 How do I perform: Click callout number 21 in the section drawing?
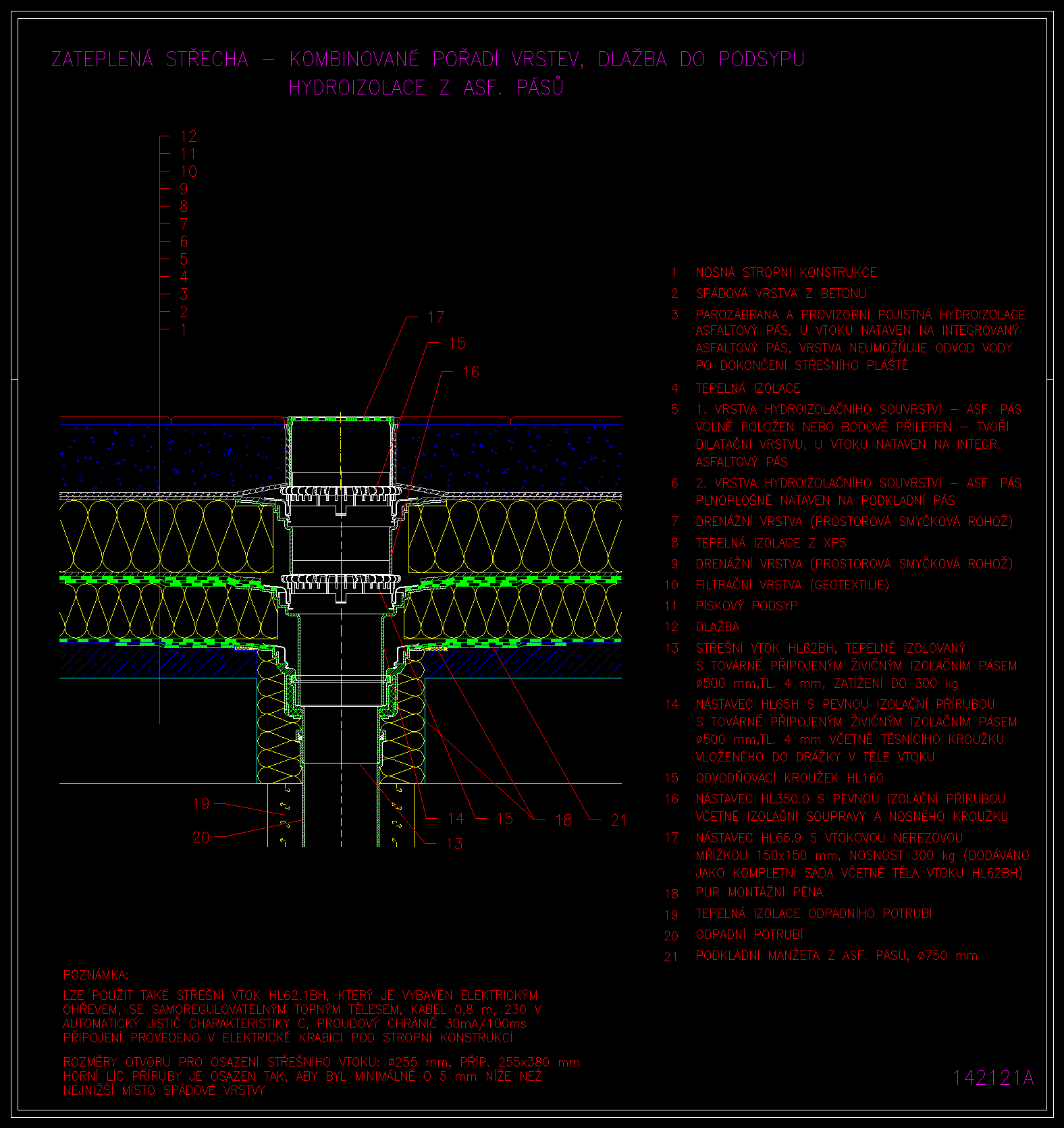click(619, 820)
